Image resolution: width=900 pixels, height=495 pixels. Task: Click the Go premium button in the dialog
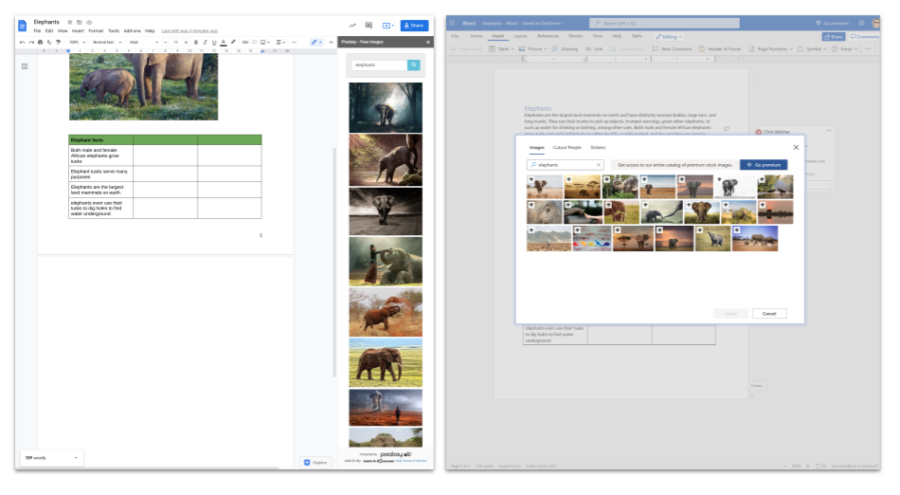(x=763, y=165)
